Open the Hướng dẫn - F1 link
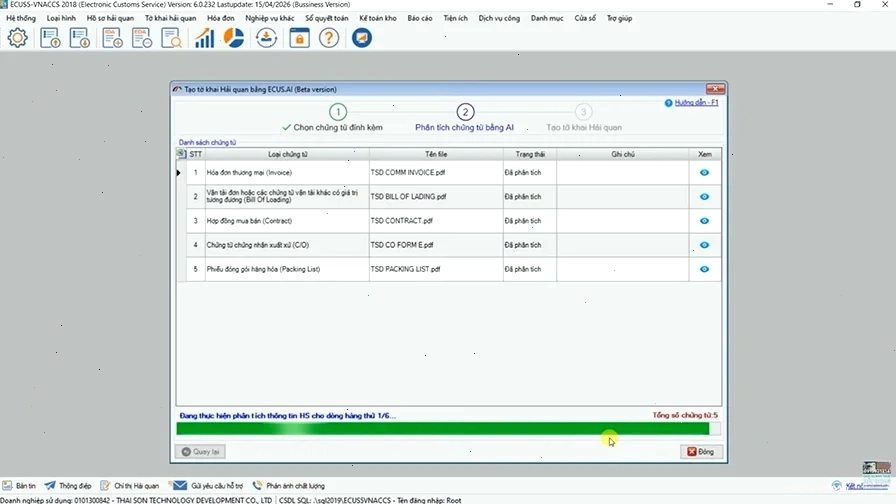Screen dimensions: 896x504 697,103
